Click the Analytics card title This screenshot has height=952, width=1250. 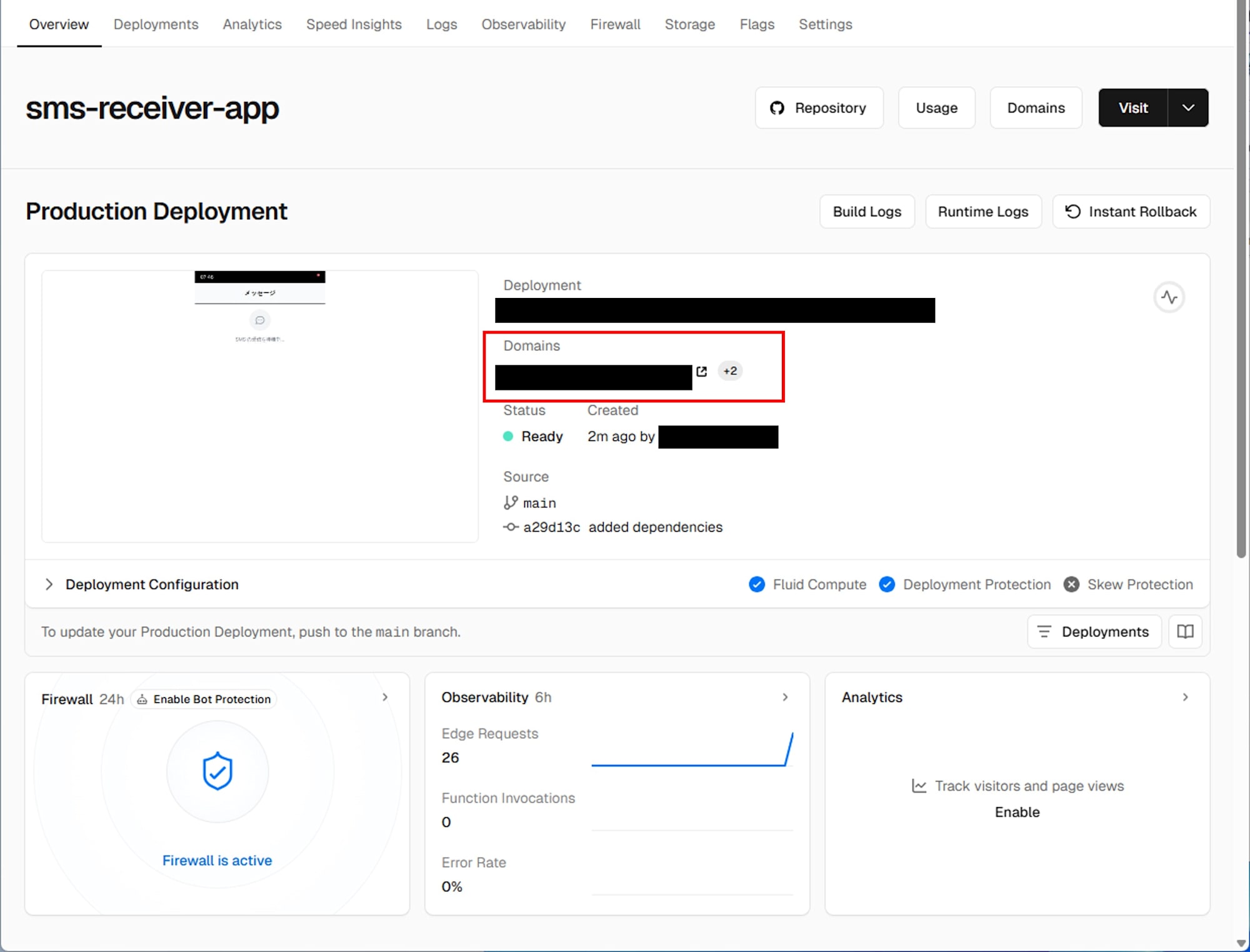872,697
